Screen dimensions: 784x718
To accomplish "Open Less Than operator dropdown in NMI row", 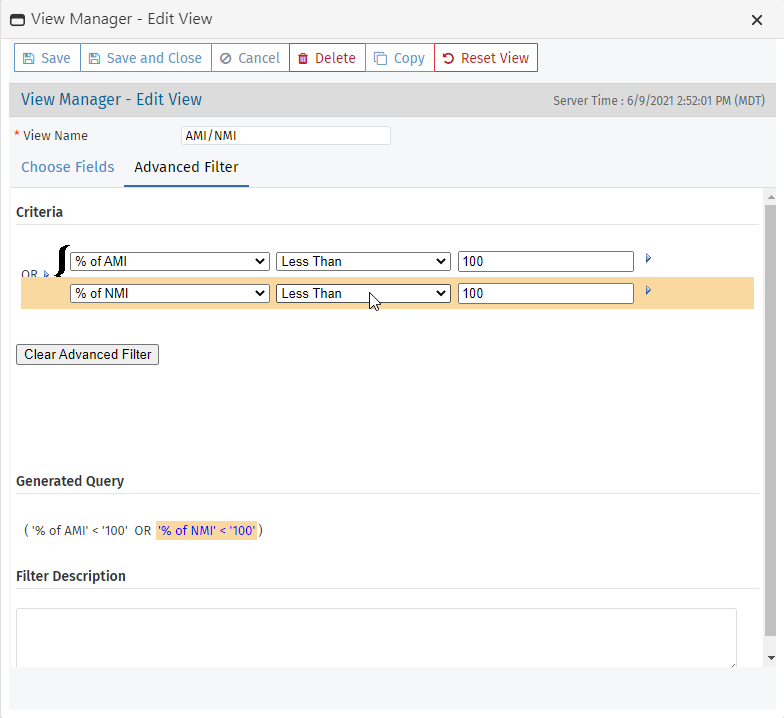I will [x=363, y=294].
